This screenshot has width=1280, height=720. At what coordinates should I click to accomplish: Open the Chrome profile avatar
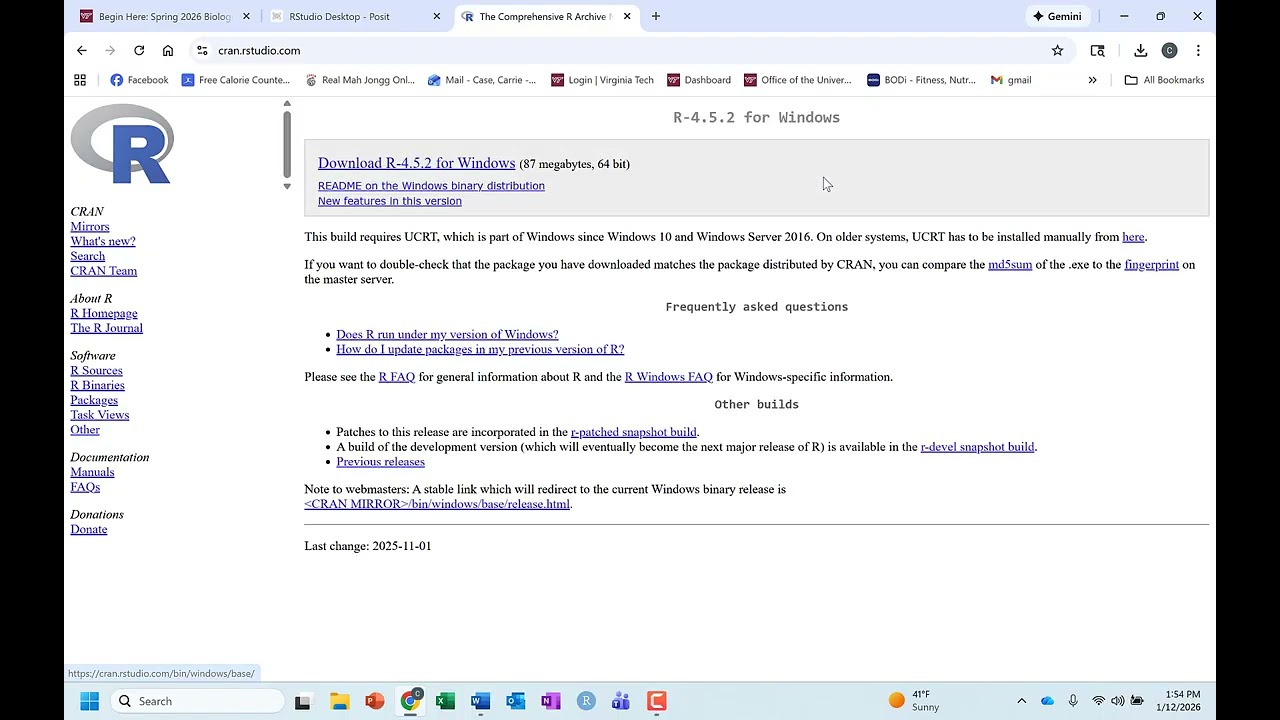[1169, 51]
